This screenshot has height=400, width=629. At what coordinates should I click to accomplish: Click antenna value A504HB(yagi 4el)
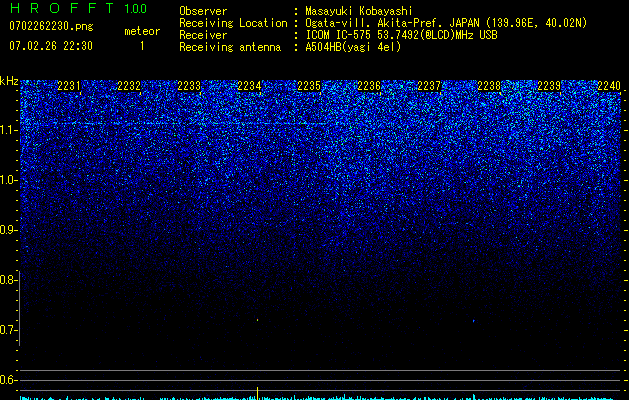353,47
